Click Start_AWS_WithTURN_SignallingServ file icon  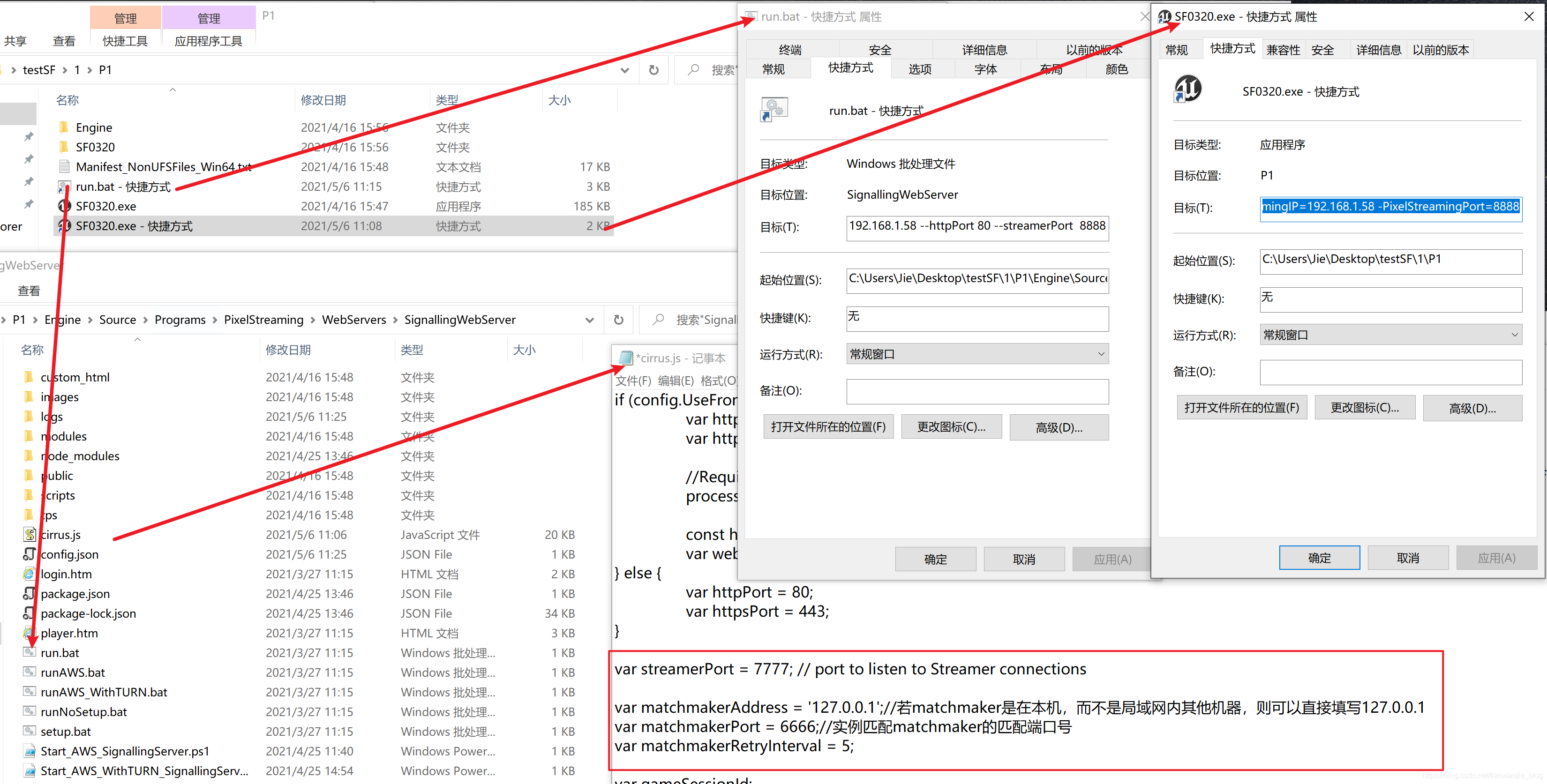click(x=29, y=771)
